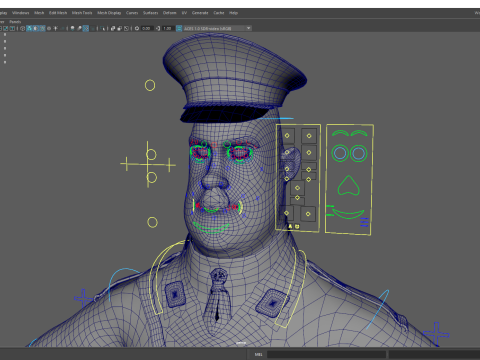Screen dimensions: 480x360
Task: Select the left eye circle in the face panel
Action: click(x=340, y=153)
